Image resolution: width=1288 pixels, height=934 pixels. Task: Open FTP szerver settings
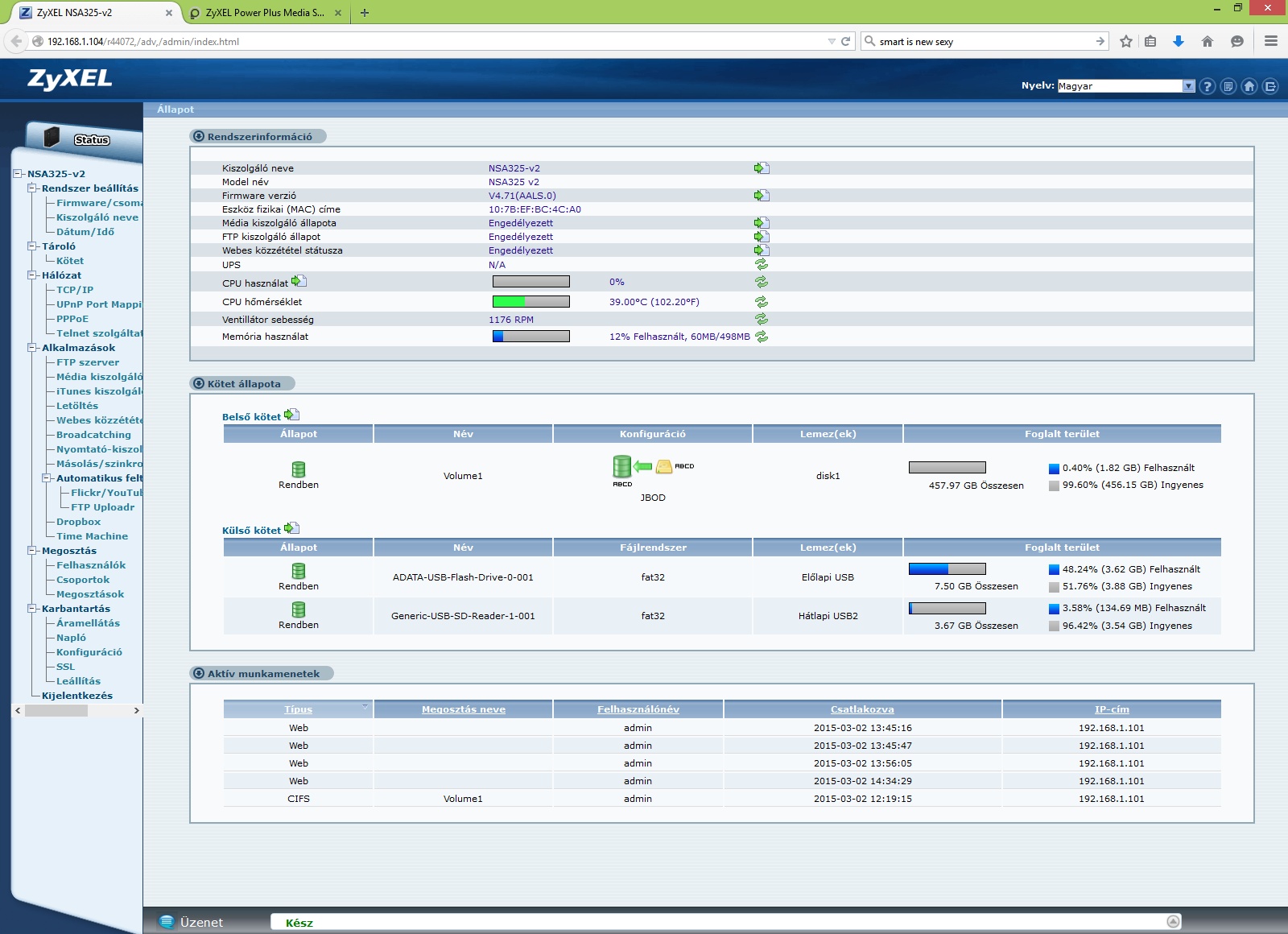tap(88, 362)
